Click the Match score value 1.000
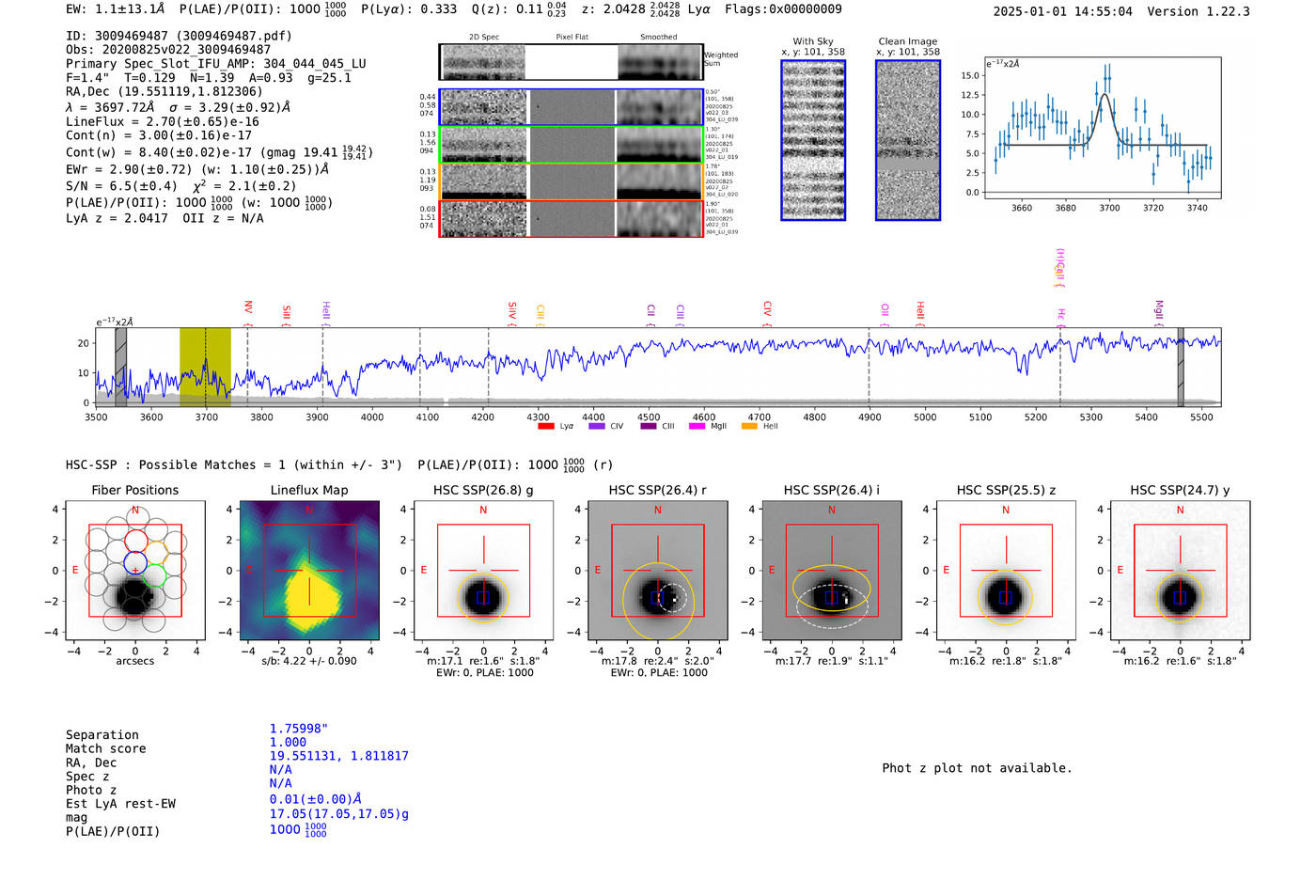Screen dimensions: 1316x896 pos(288,743)
